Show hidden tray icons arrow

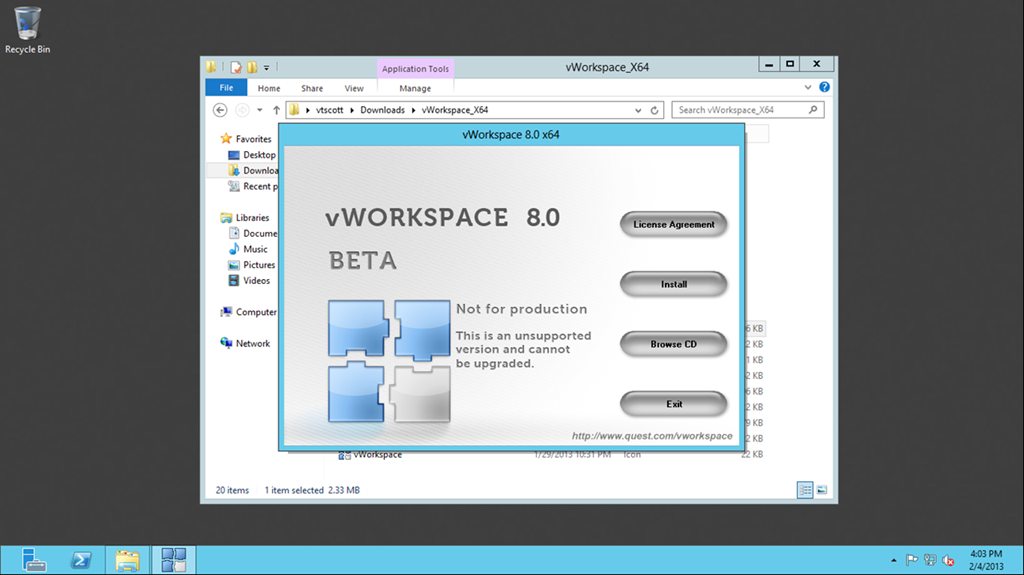click(893, 561)
